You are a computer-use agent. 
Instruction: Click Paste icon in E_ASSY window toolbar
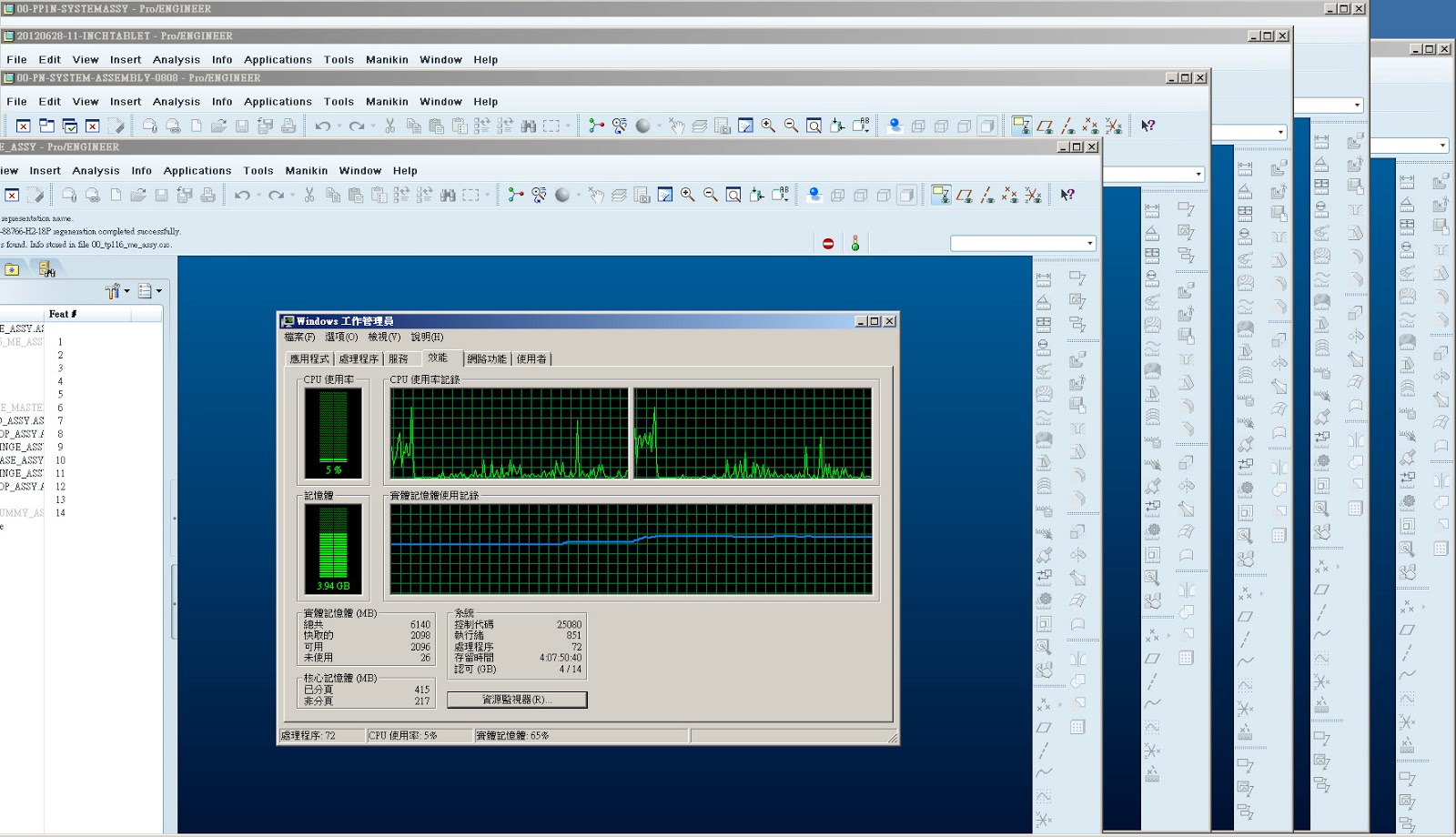click(x=356, y=195)
